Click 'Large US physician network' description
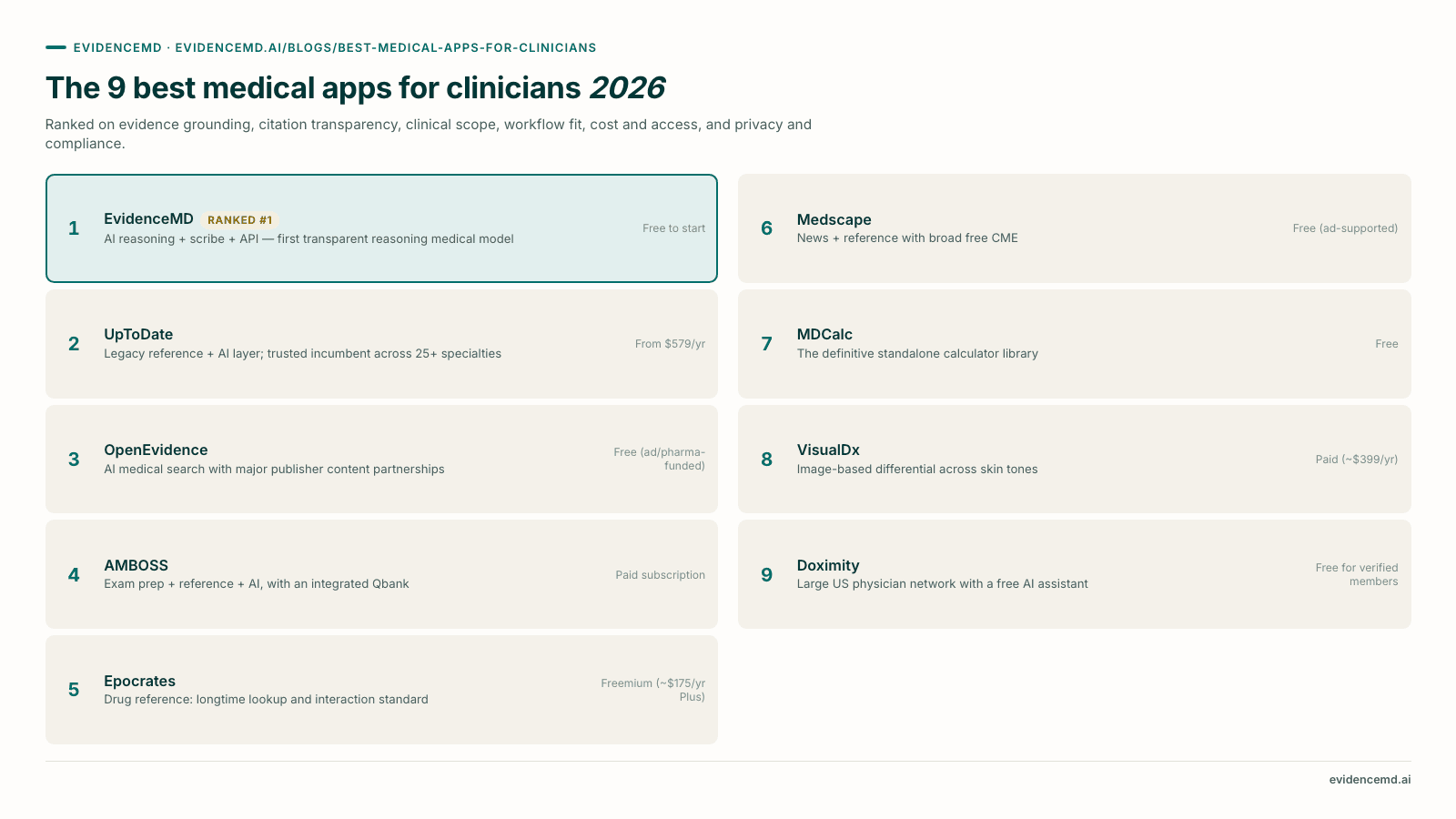 point(942,584)
